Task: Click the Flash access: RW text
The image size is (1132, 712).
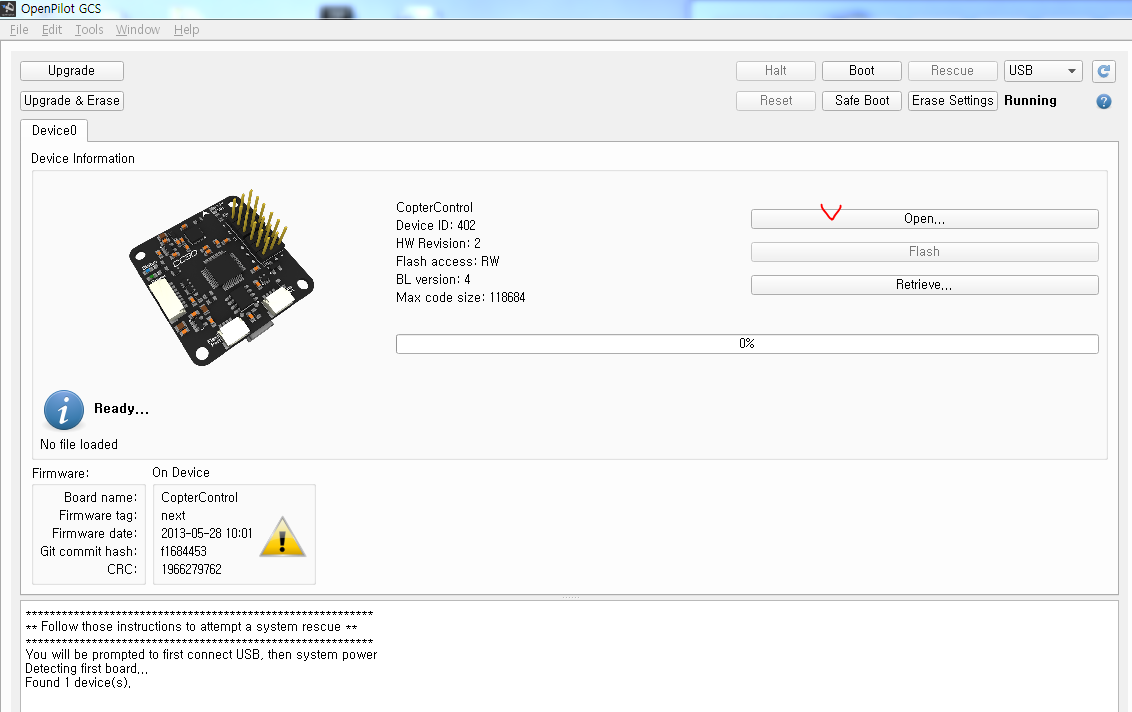Action: (448, 261)
